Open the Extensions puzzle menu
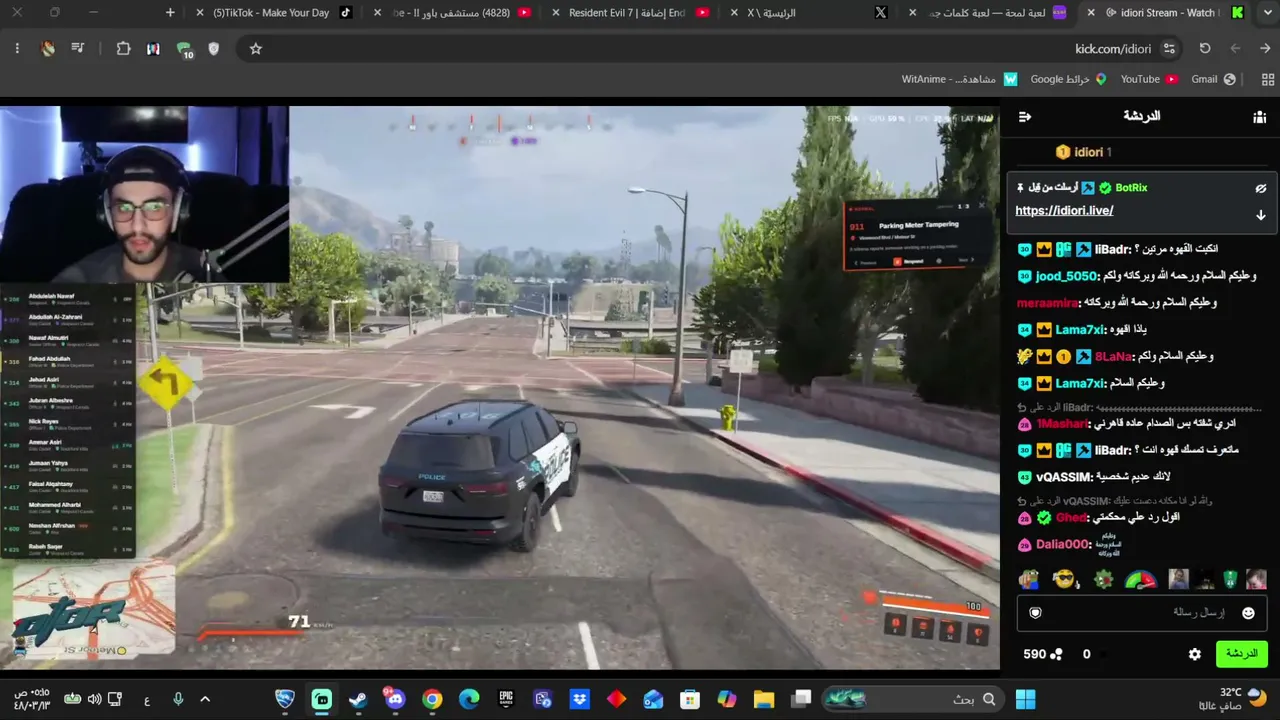Image resolution: width=1280 pixels, height=720 pixels. click(123, 48)
